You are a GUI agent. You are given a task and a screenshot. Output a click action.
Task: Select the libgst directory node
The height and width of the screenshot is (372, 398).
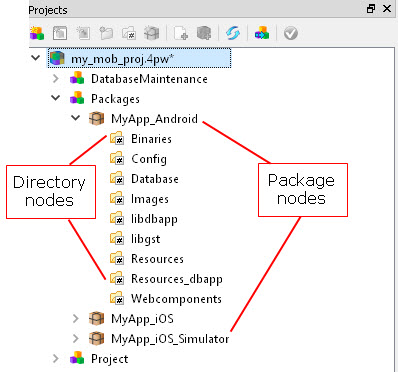146,239
